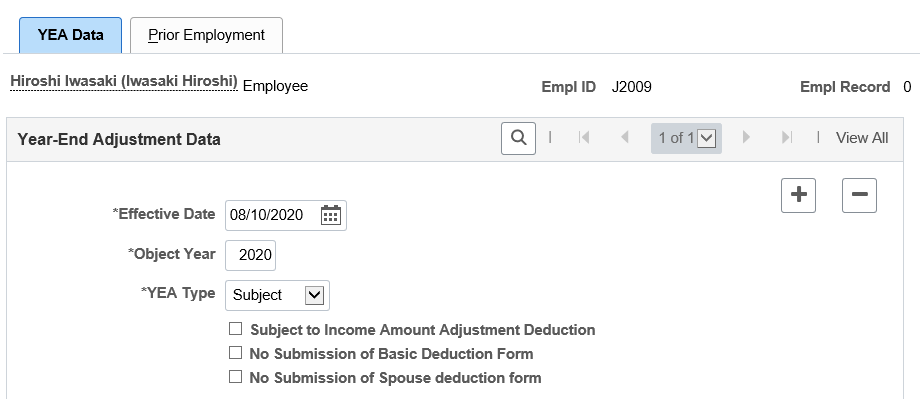
Task: Check No Submission of Basic Deduction Form
Action: tap(235, 353)
